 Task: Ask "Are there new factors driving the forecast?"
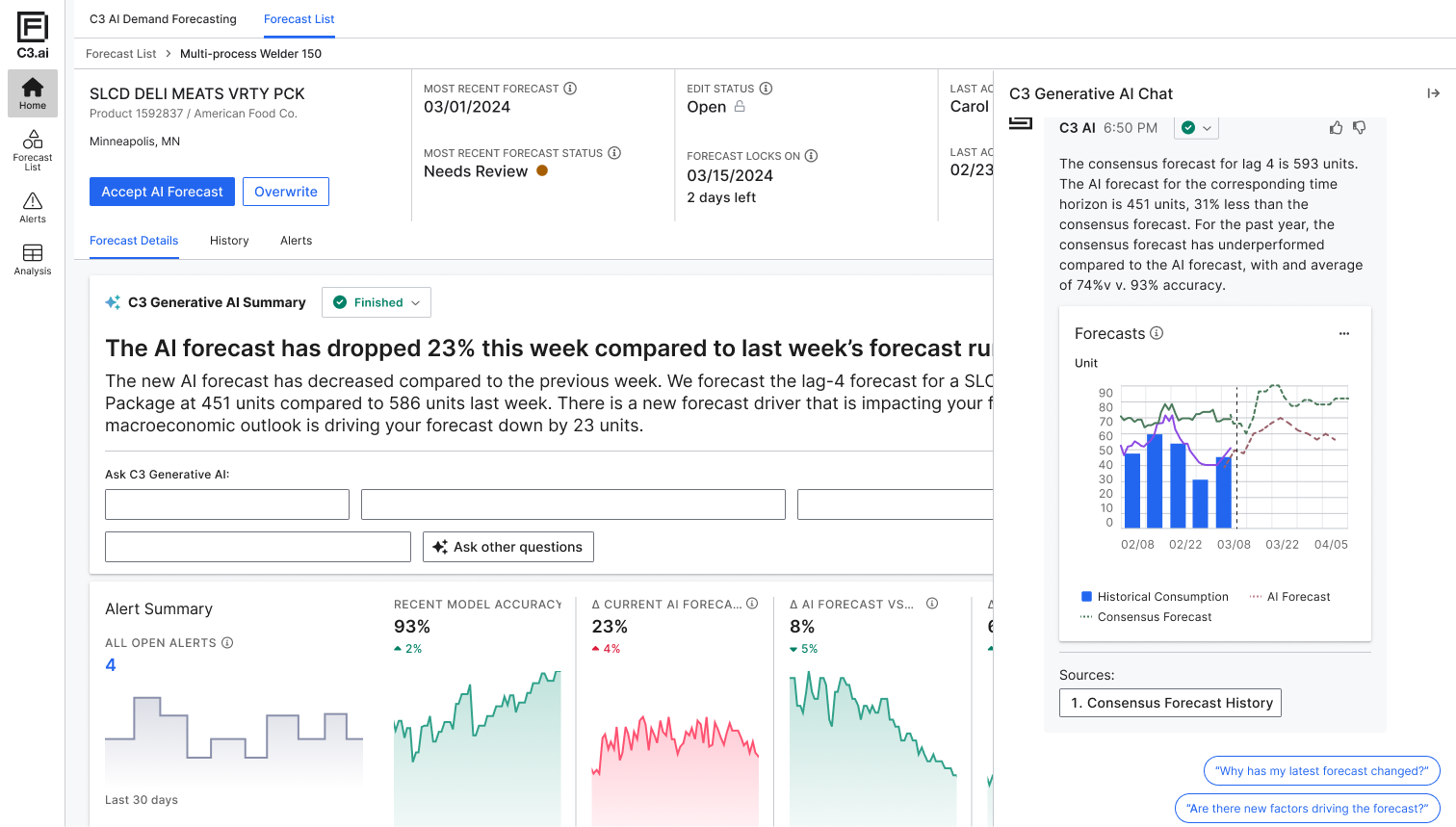(x=1308, y=809)
